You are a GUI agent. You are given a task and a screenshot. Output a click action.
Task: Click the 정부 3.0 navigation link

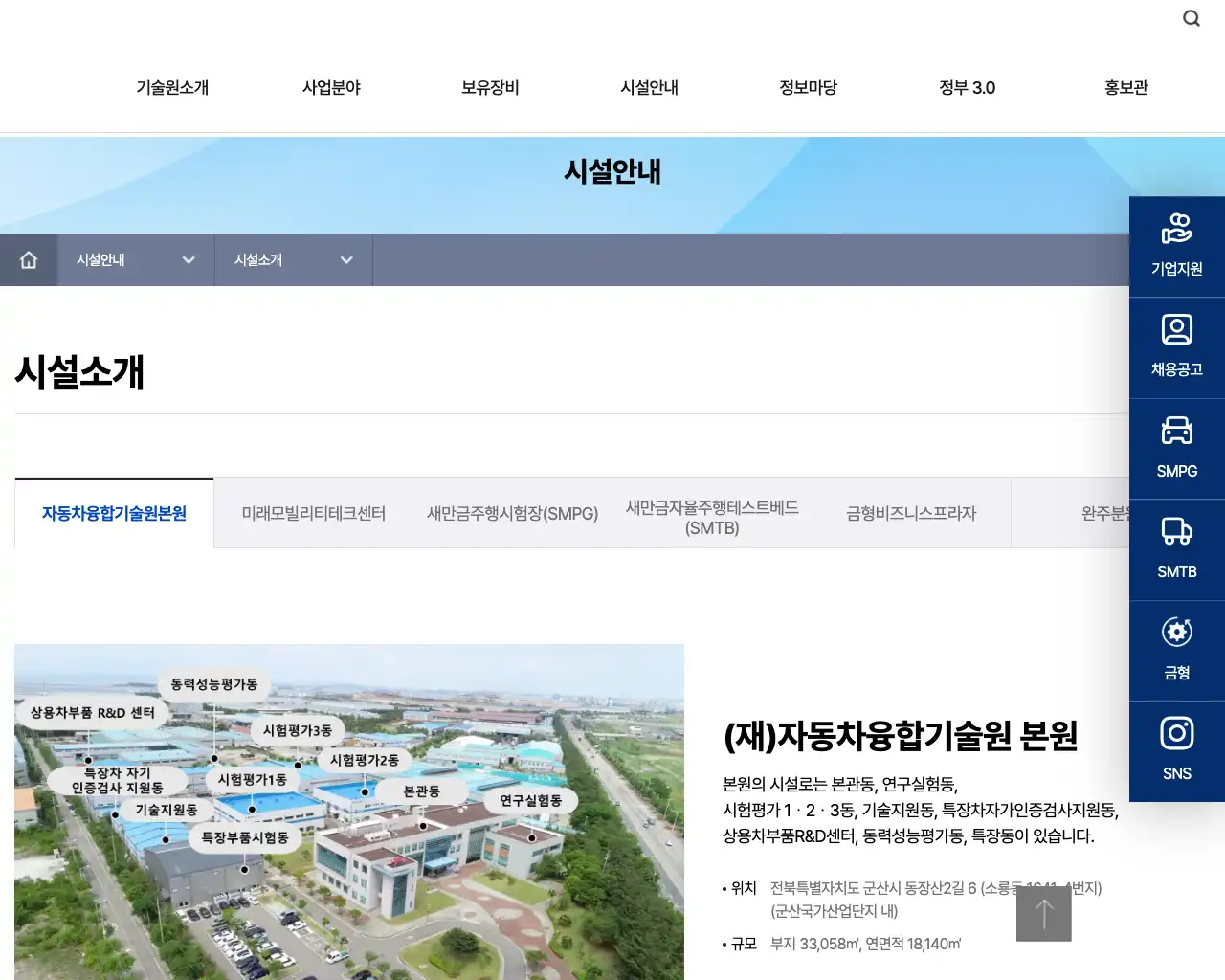967,87
